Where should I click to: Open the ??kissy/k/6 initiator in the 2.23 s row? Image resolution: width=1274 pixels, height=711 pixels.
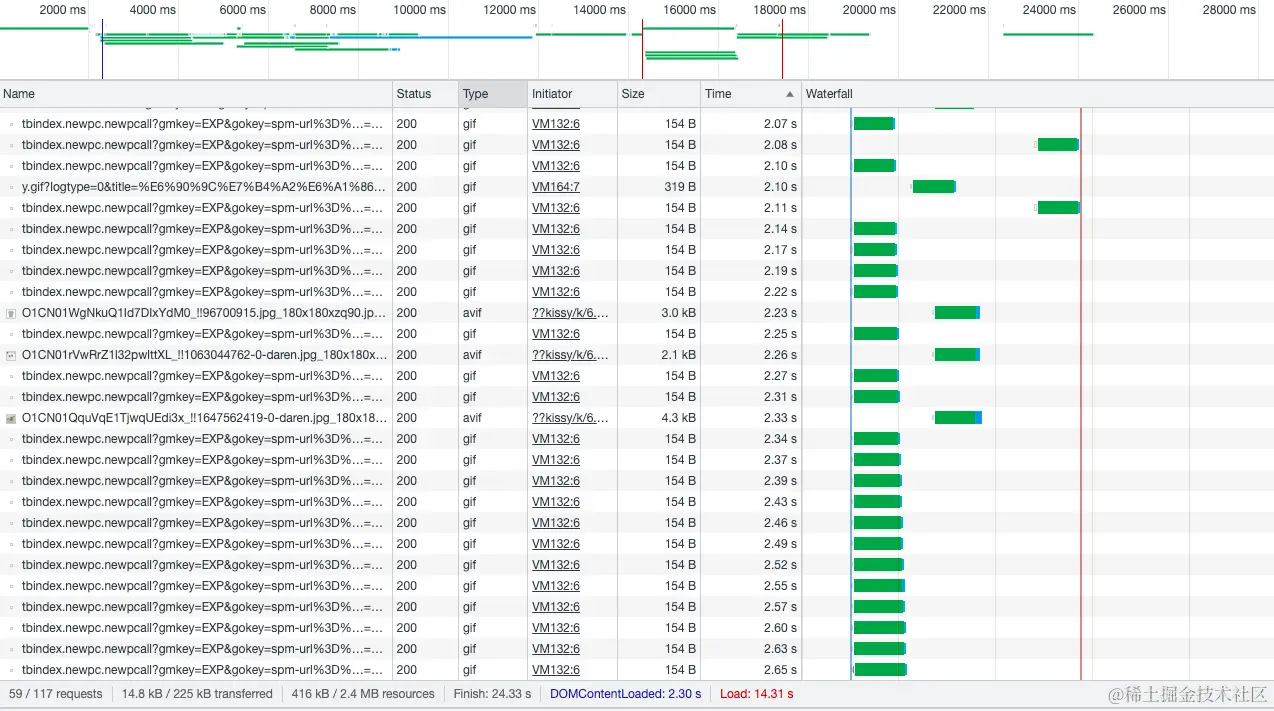pyautogui.click(x=570, y=313)
